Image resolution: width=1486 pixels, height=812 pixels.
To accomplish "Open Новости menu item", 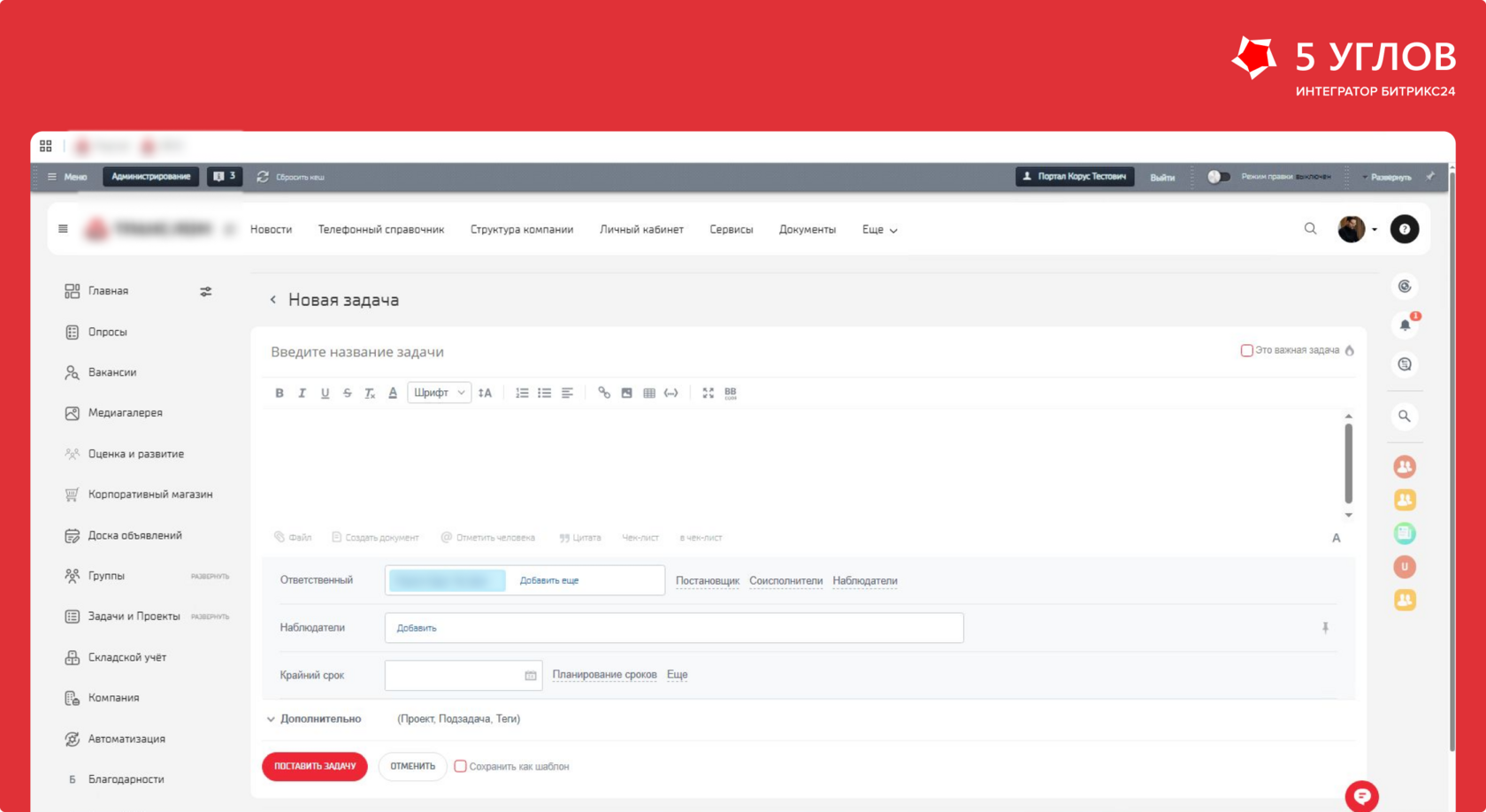I will click(271, 230).
